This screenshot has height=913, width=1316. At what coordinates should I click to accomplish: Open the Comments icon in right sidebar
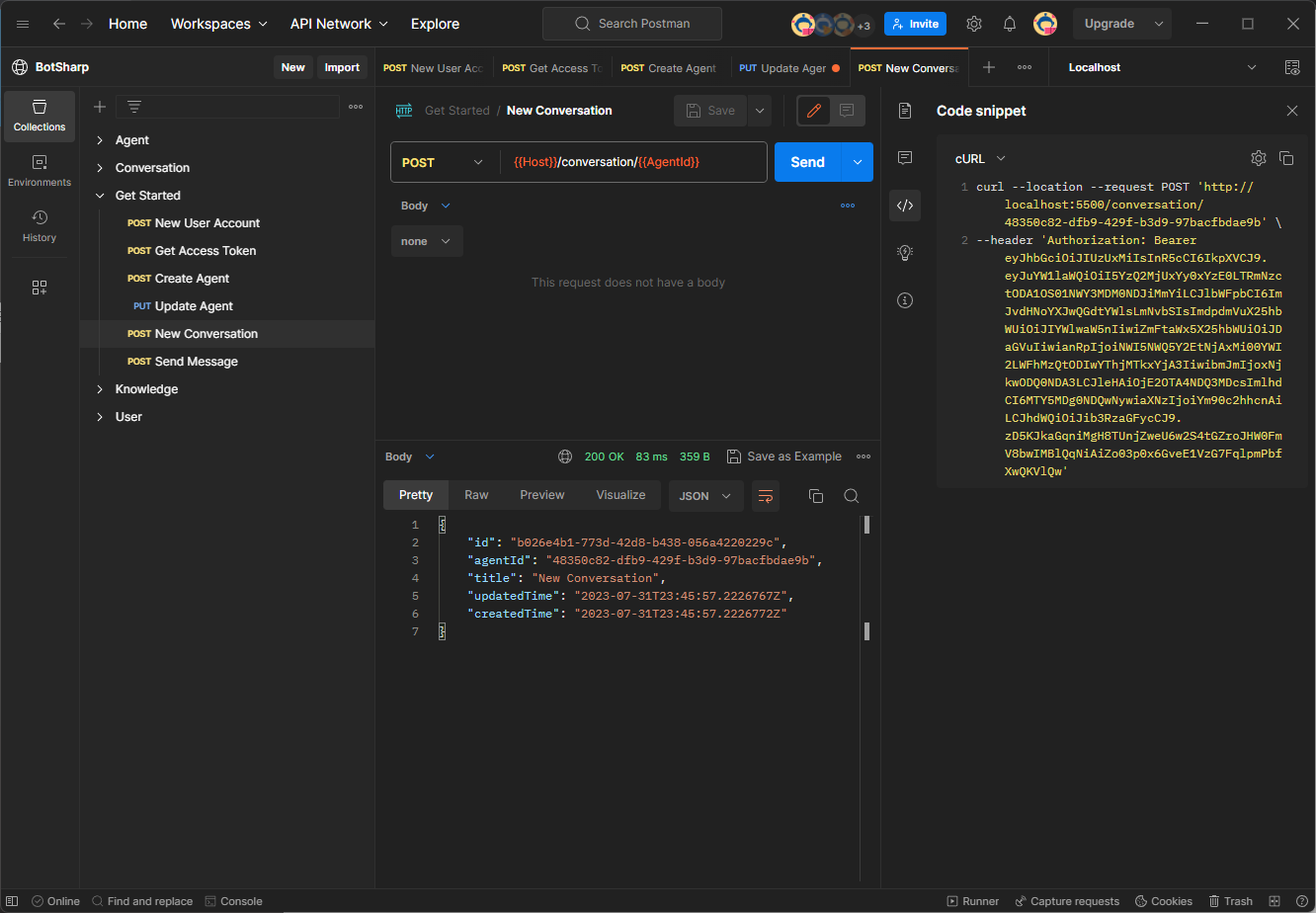coord(905,158)
